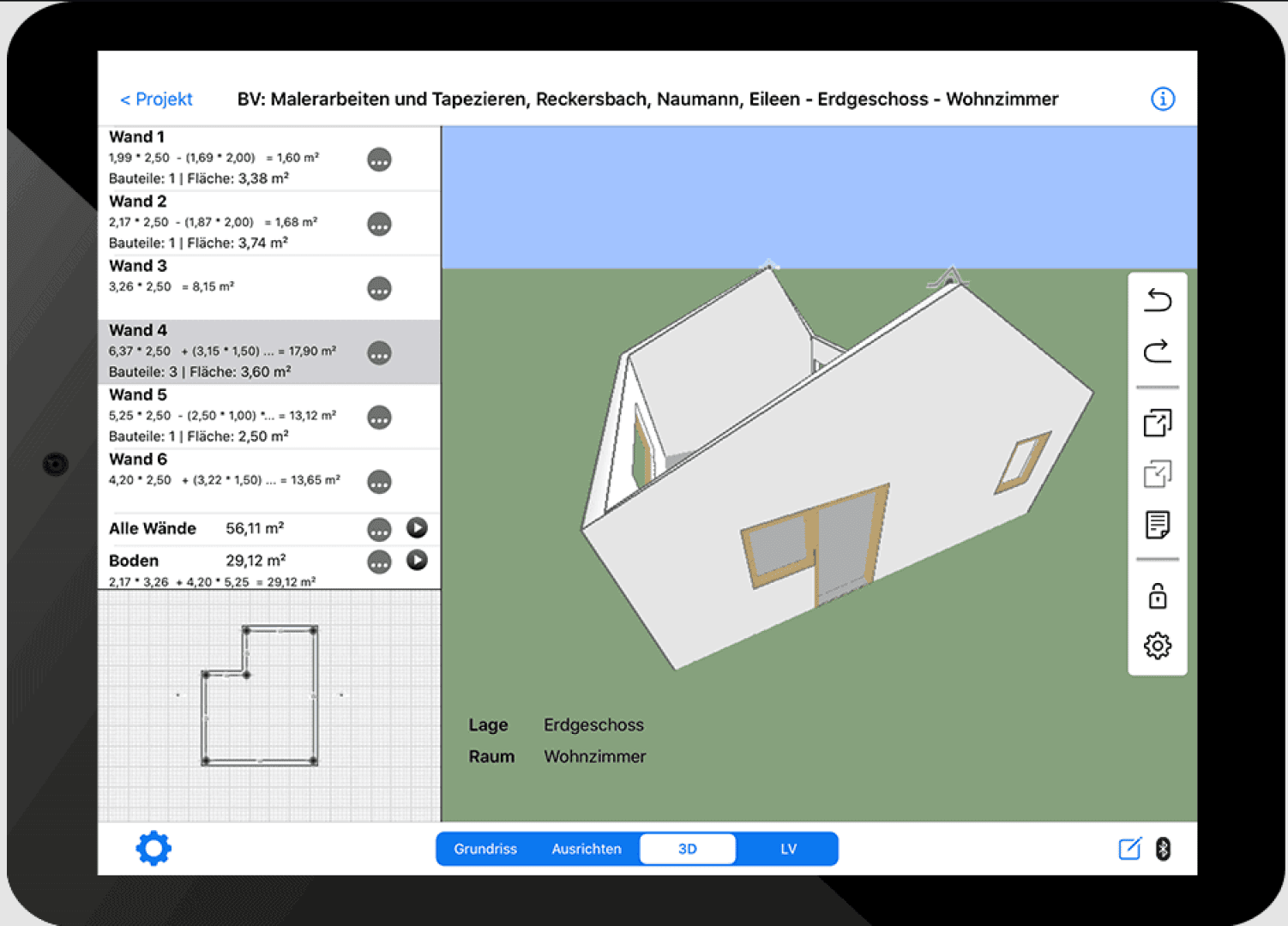Open the more options for Wand 2
1288x926 pixels.
[379, 225]
